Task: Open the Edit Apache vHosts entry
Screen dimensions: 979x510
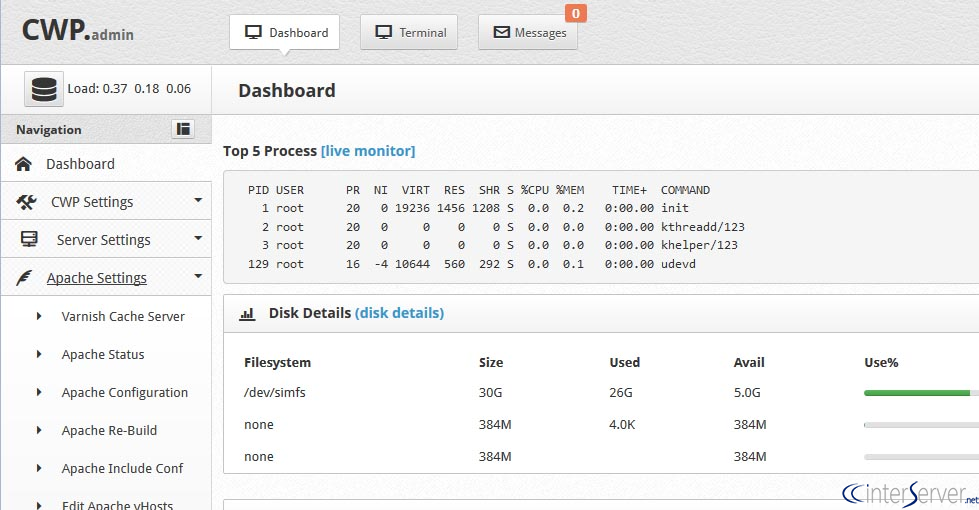Action: [117, 505]
